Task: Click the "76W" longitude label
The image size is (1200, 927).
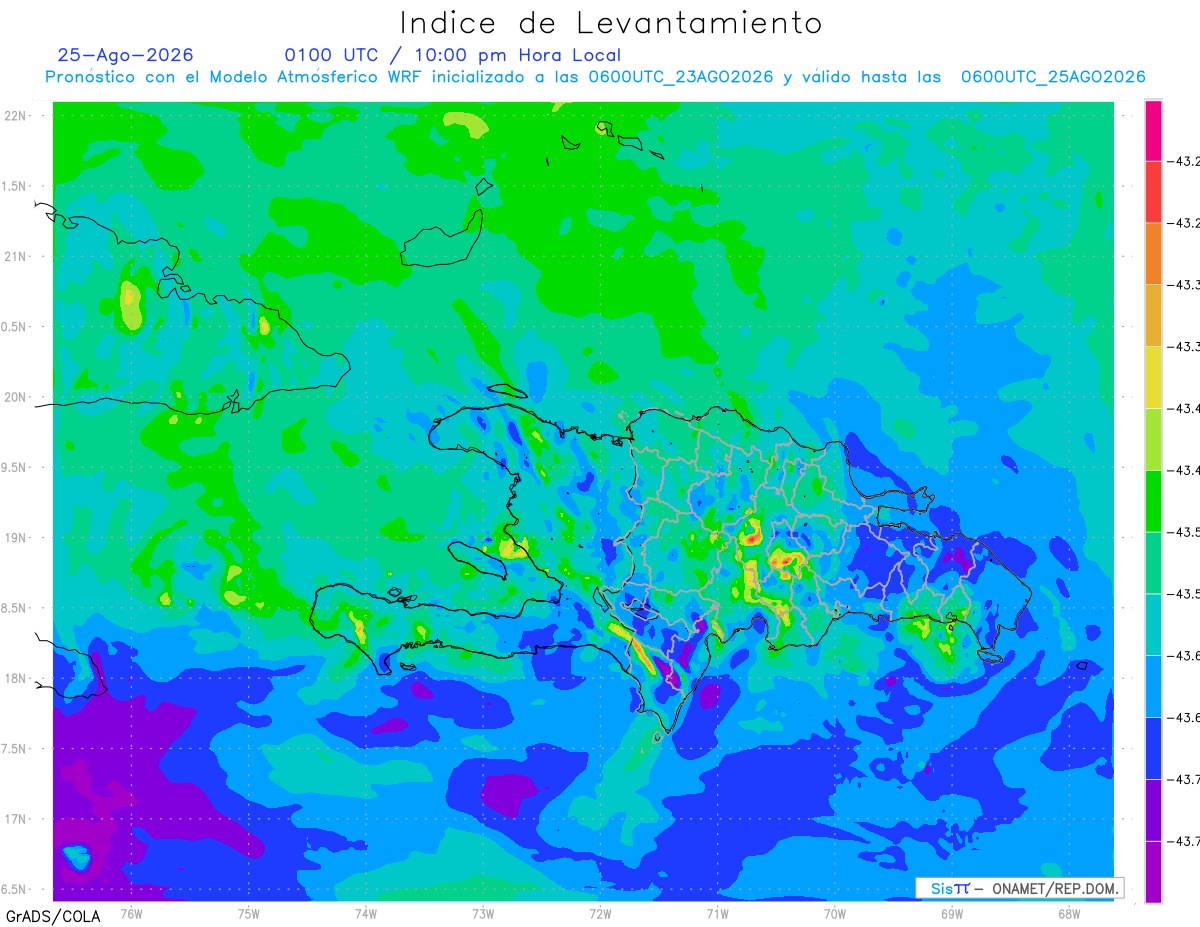Action: coord(131,913)
